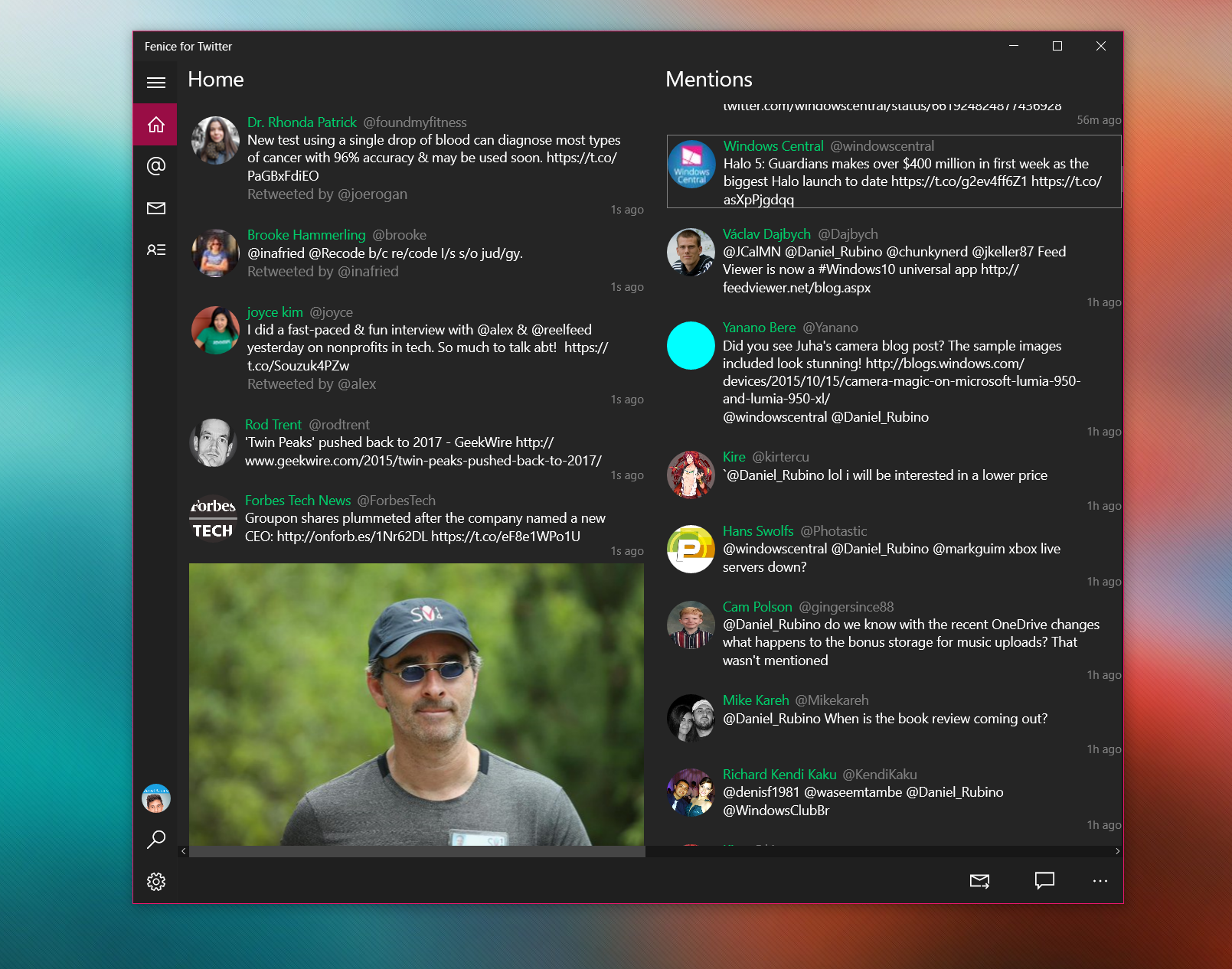Open the Cam Polson name link
The width and height of the screenshot is (1232, 969).
(757, 607)
